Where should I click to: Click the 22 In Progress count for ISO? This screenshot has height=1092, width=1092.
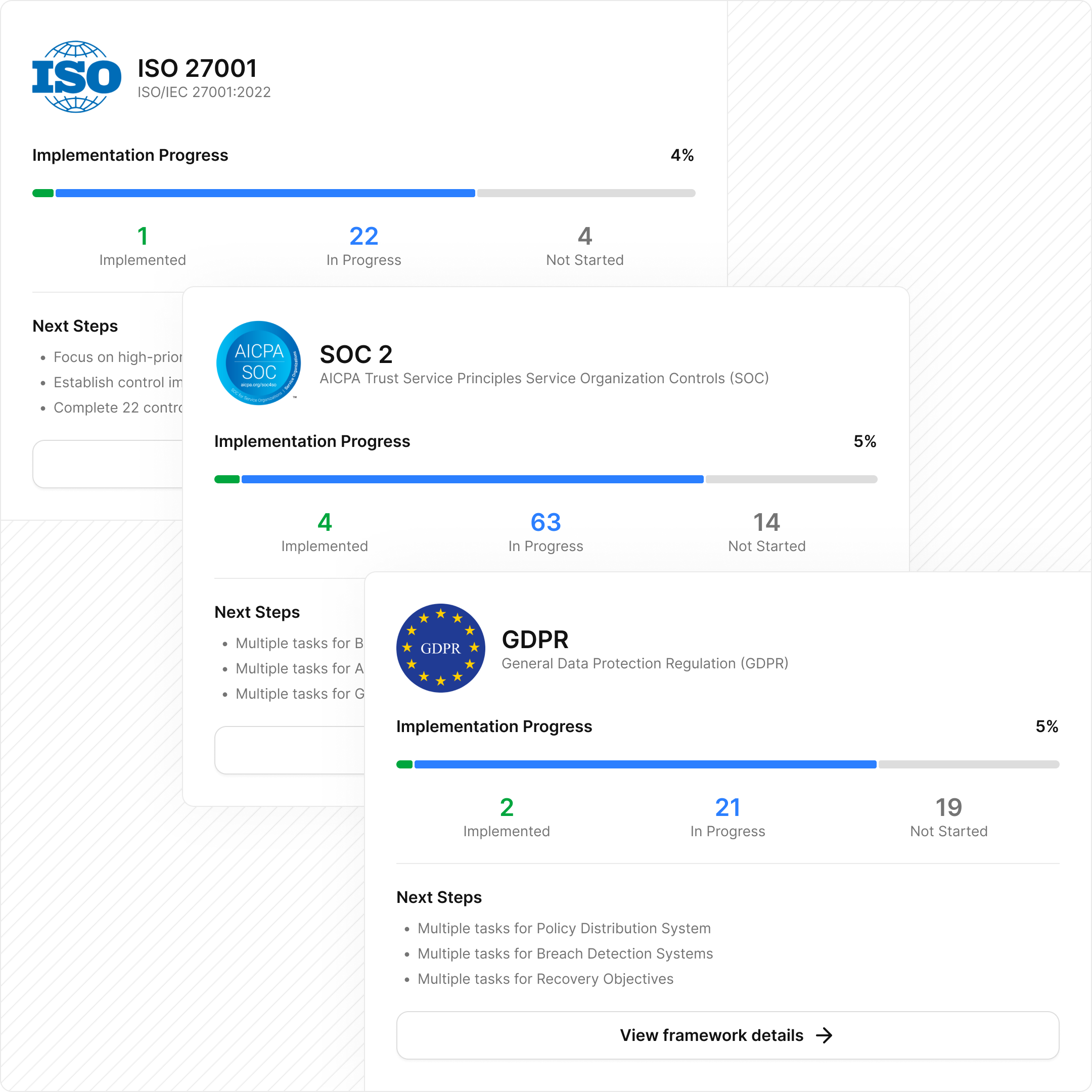click(x=363, y=236)
